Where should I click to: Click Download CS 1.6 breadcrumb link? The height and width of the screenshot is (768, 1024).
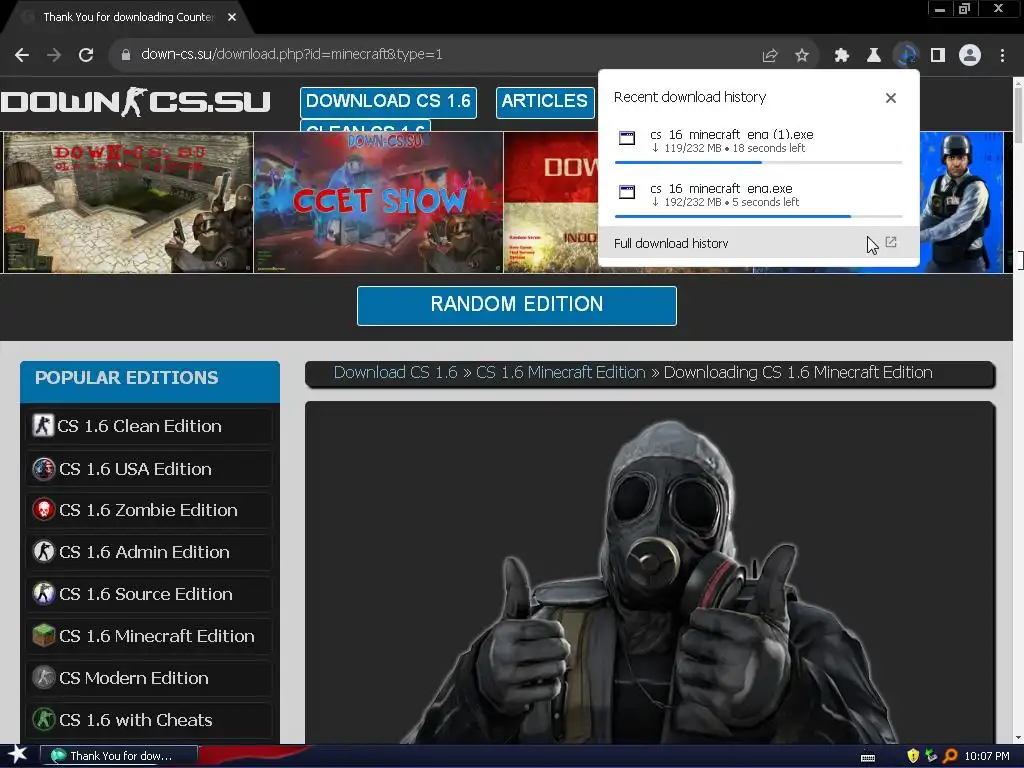[395, 372]
